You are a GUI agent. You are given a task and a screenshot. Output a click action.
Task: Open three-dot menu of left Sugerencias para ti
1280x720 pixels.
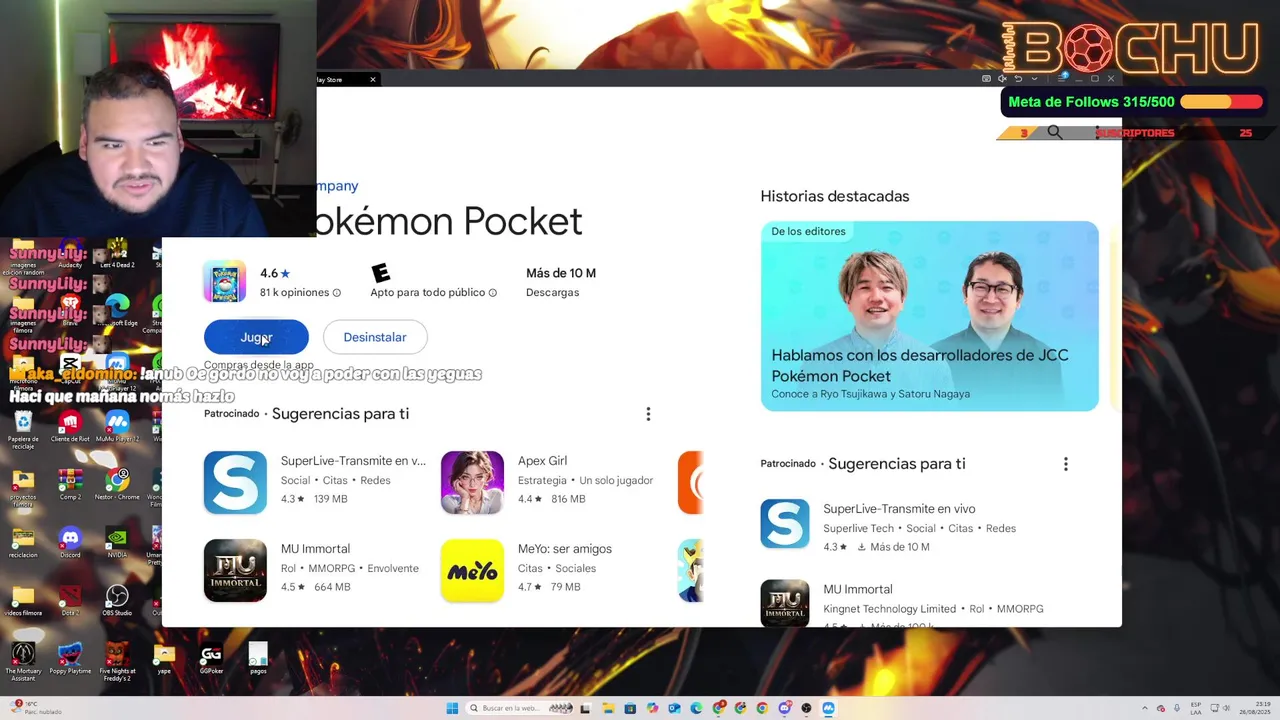pos(648,414)
